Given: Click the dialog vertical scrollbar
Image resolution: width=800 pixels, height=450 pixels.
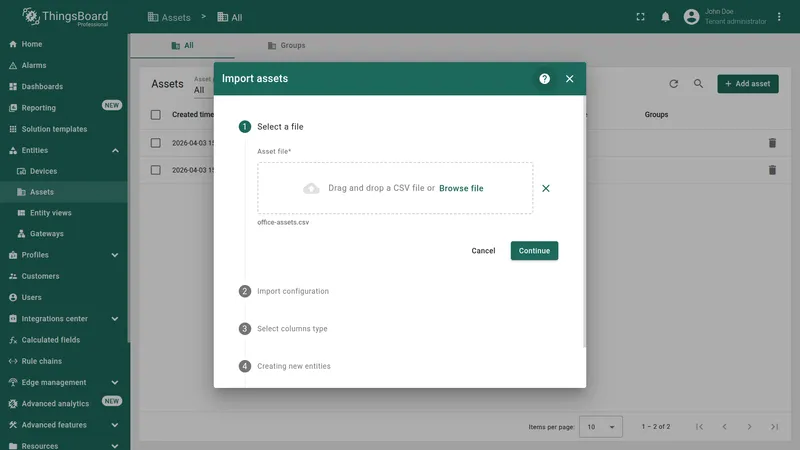Looking at the screenshot, I should [584, 221].
